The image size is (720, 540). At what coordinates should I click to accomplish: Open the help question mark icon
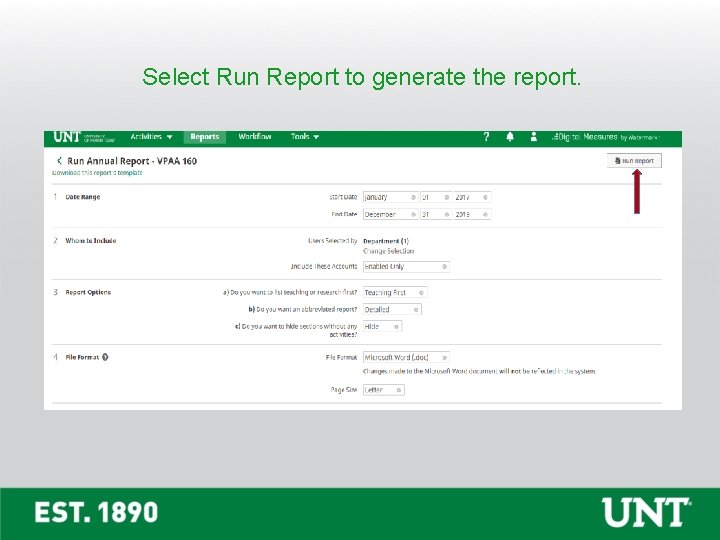pyautogui.click(x=486, y=137)
